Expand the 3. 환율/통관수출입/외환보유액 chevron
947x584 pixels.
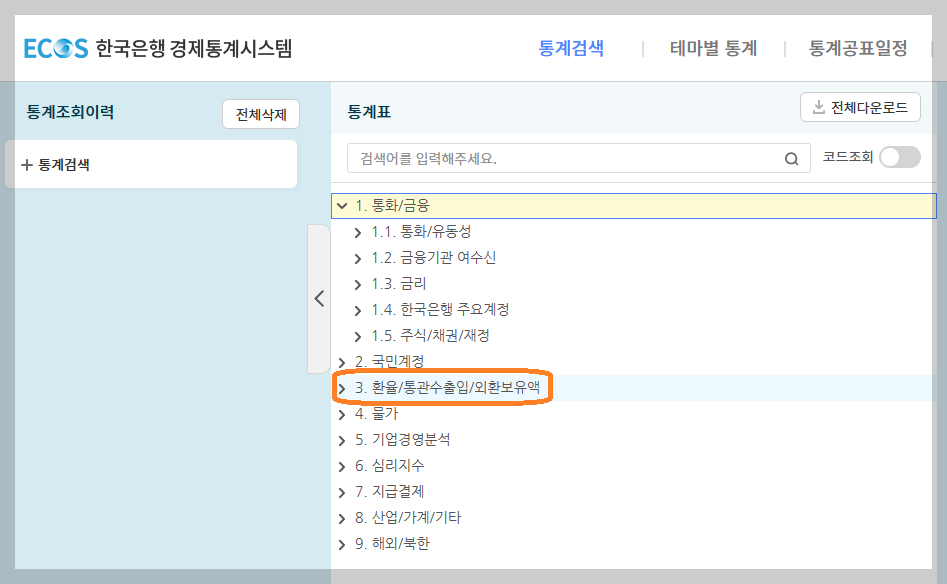point(342,388)
